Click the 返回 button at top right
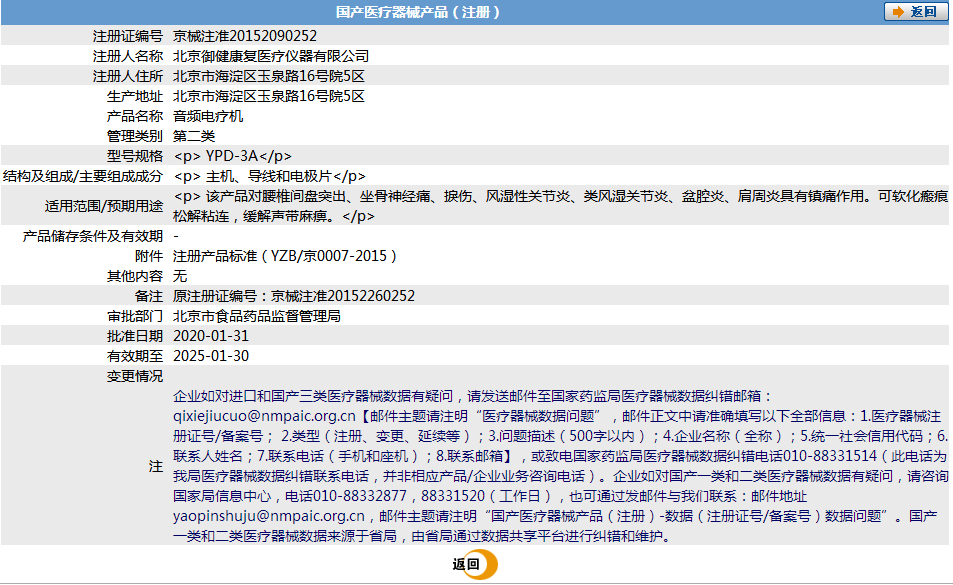This screenshot has width=953, height=585. tap(915, 12)
